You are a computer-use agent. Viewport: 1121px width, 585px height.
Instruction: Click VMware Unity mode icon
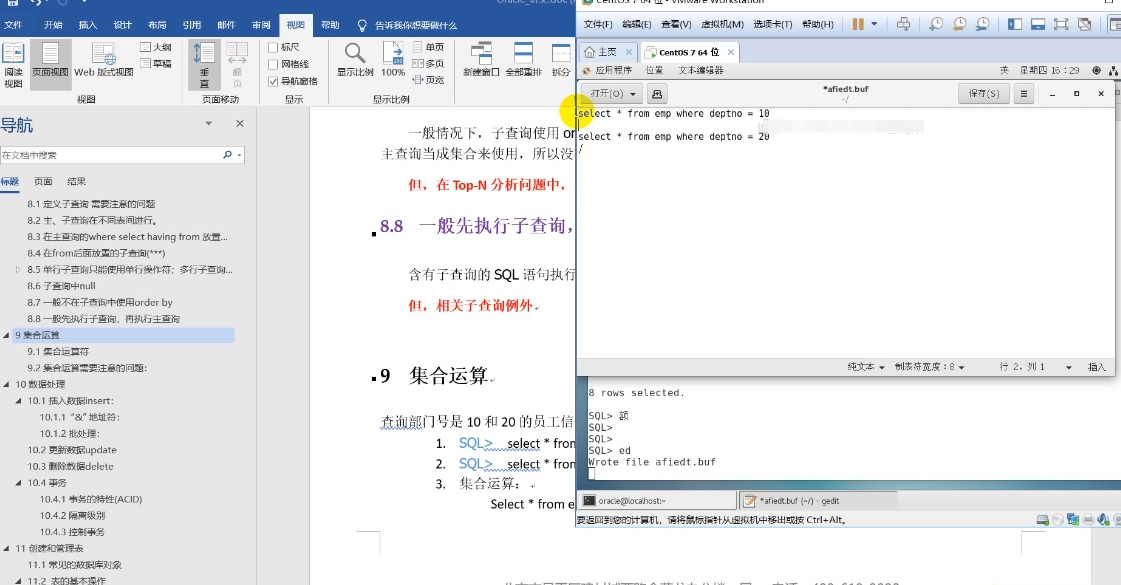tap(1085, 24)
